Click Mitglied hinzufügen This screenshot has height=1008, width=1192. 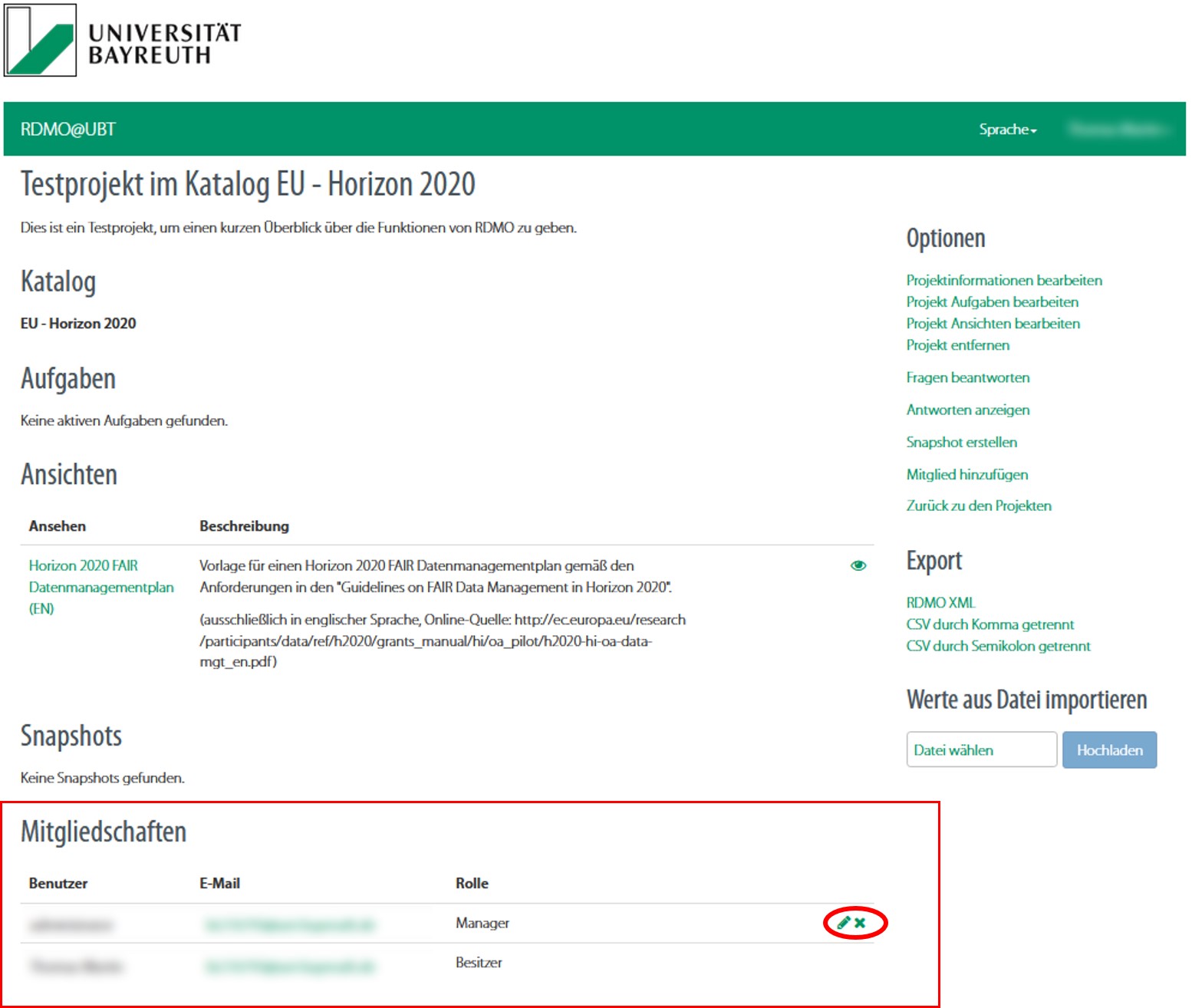[x=966, y=474]
